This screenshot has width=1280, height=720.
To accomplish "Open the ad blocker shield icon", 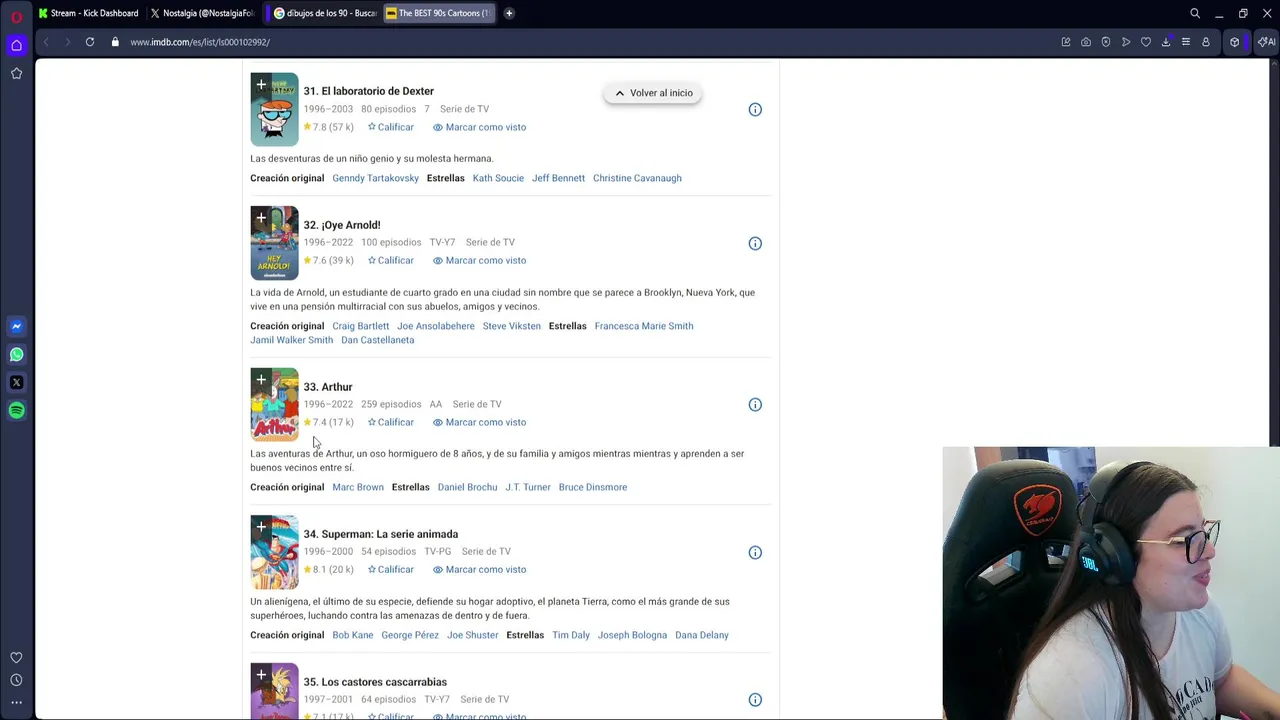I will [x=1106, y=42].
